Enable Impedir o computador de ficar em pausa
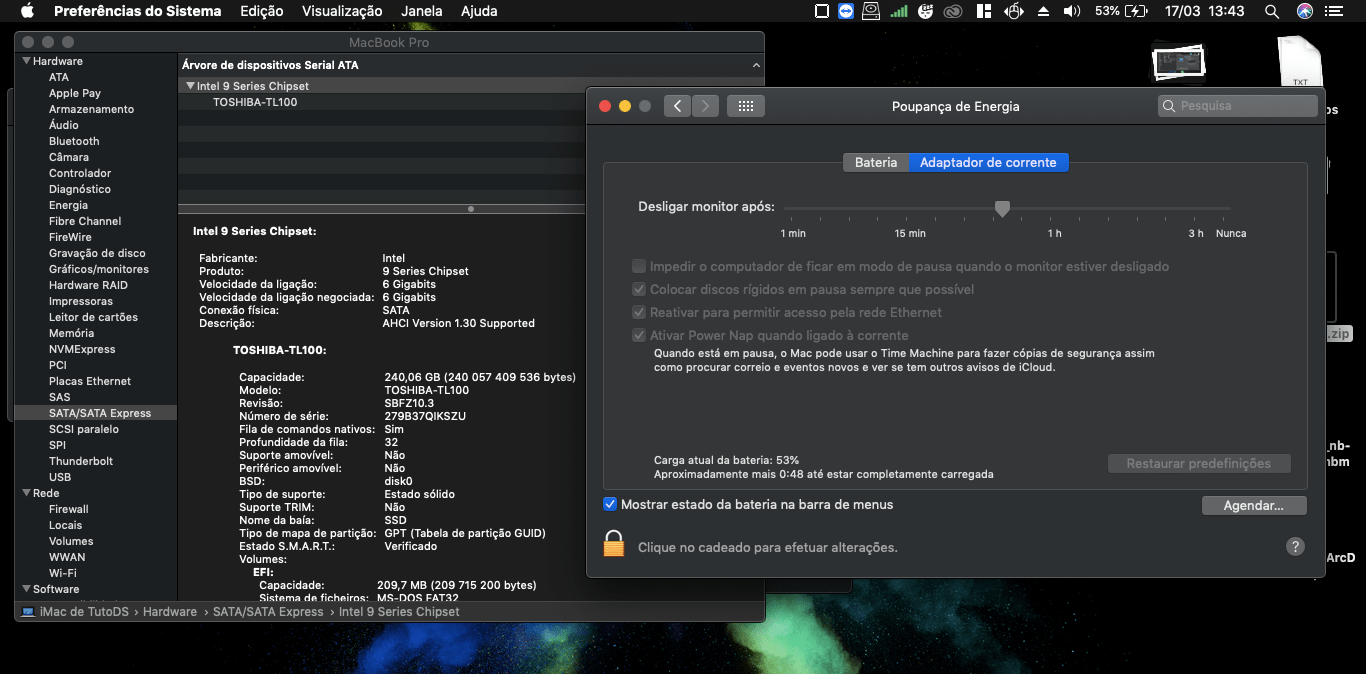The image size is (1366, 674). (640, 266)
